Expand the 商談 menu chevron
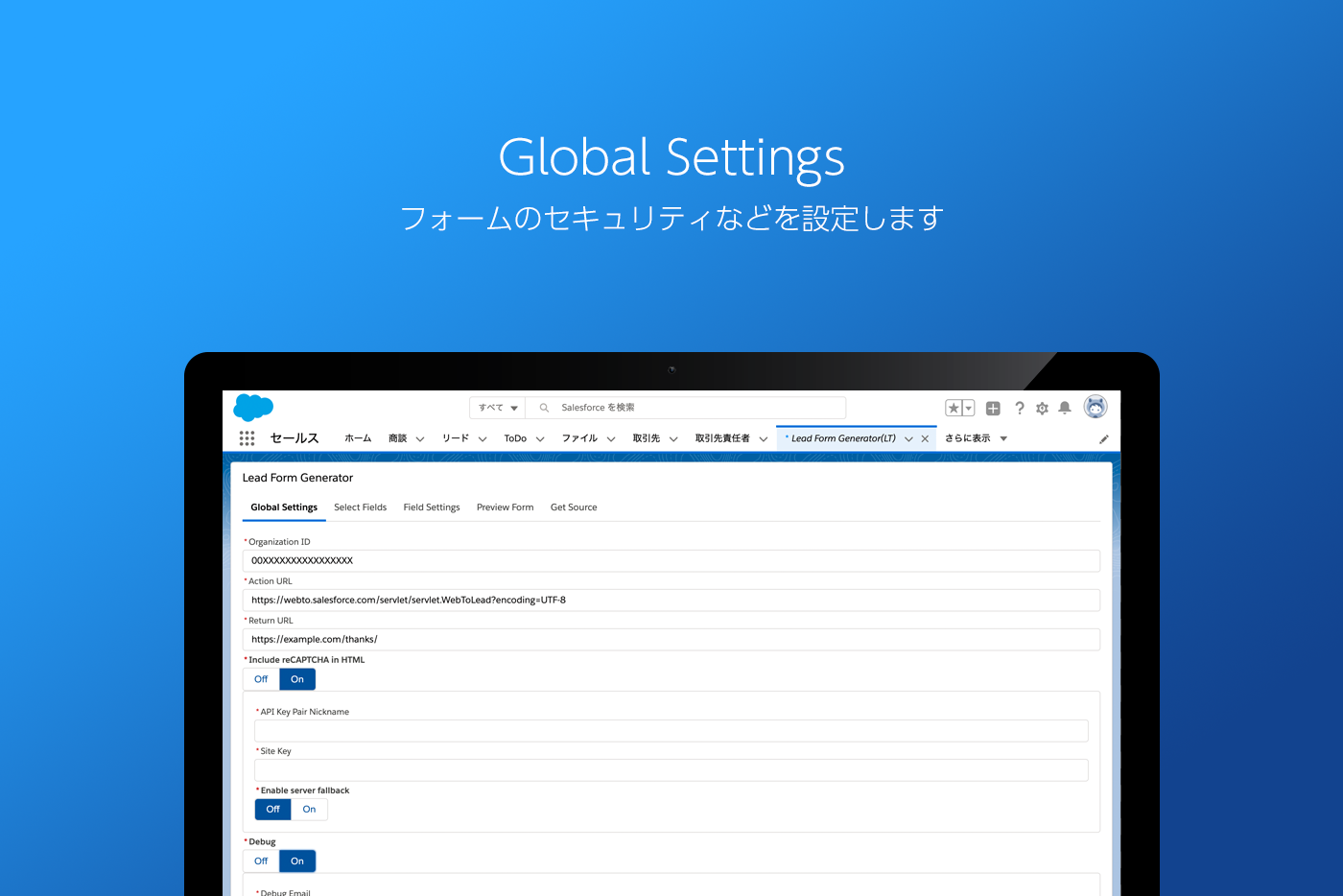This screenshot has height=896, width=1343. tap(420, 439)
